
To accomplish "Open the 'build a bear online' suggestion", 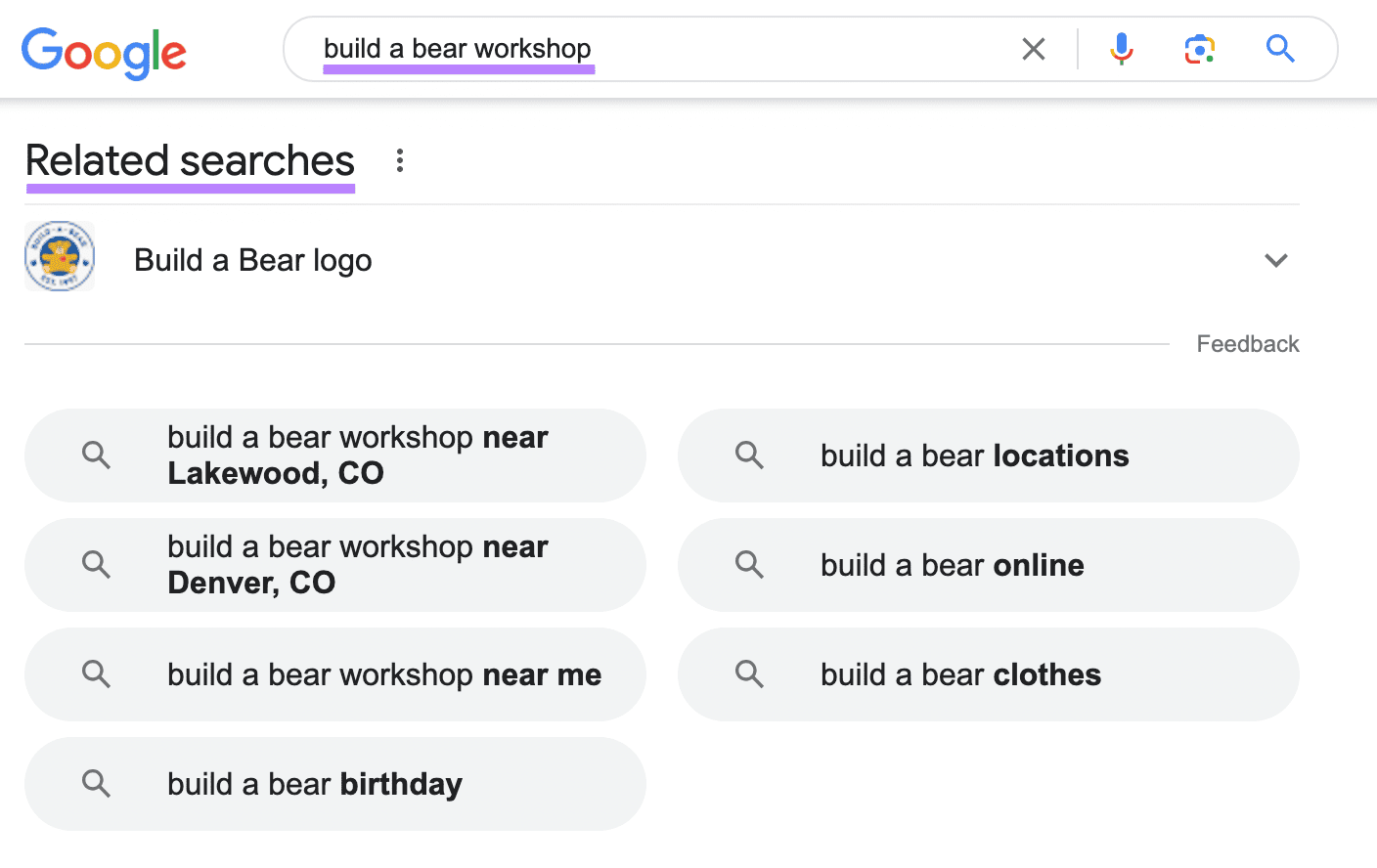I will [952, 565].
